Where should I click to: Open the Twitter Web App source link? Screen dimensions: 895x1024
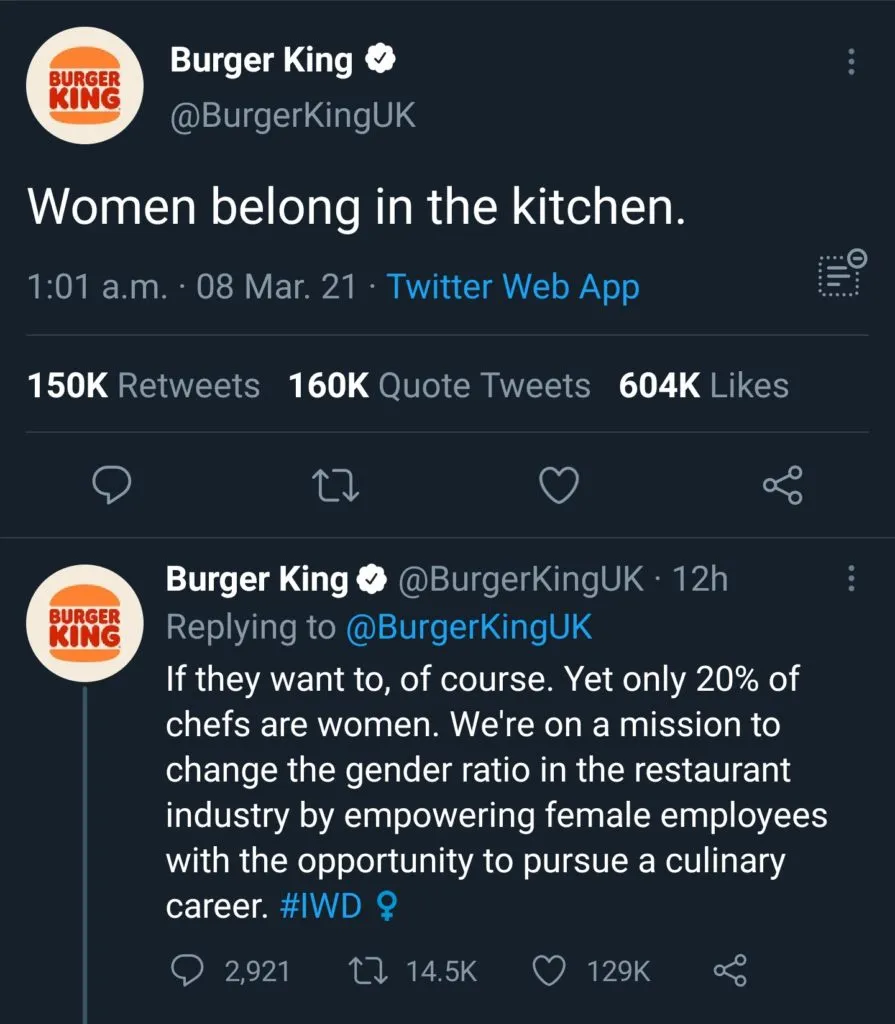512,287
